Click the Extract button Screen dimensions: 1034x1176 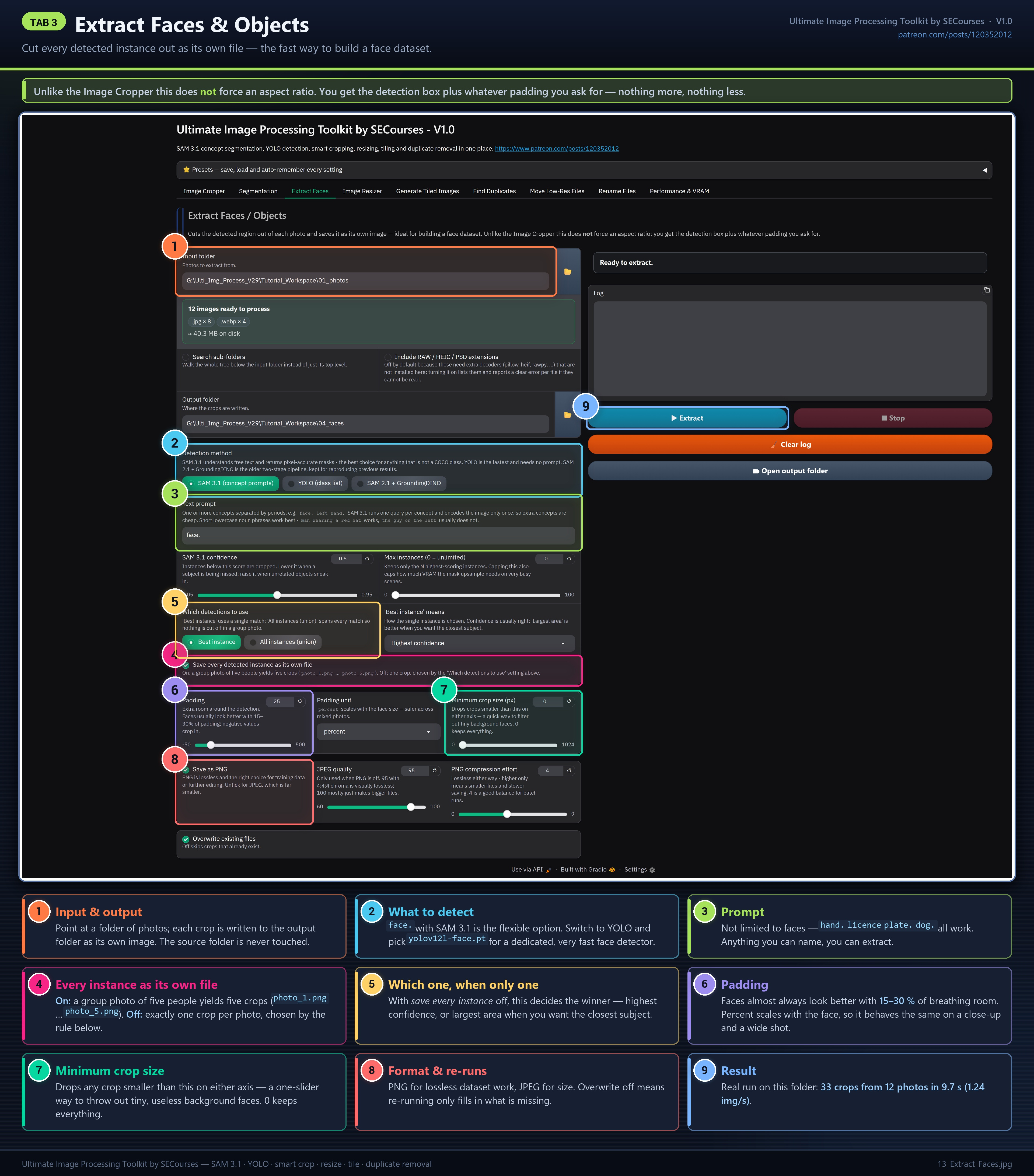[687, 418]
